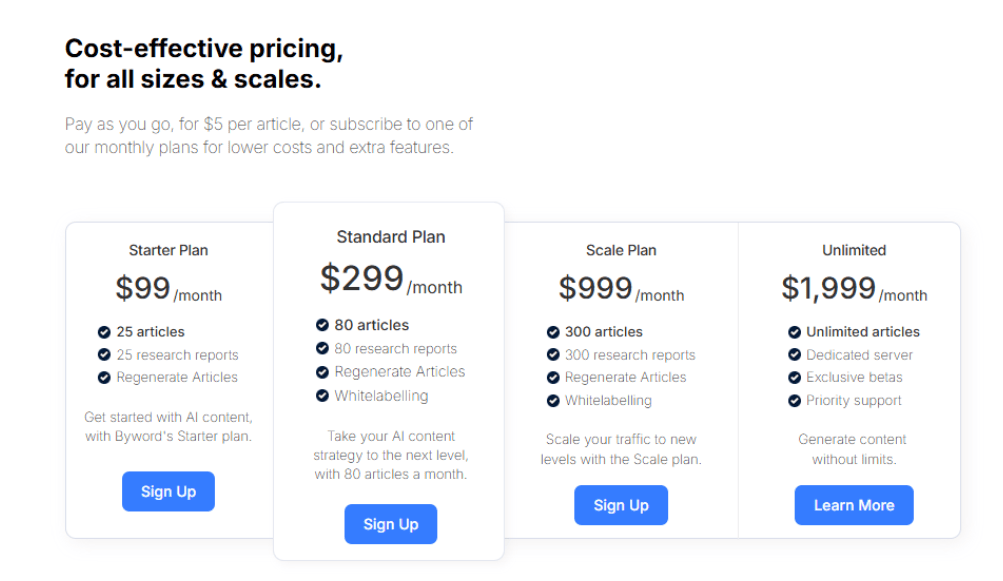The height and width of the screenshot is (581, 1003).
Task: Click the "Cost-effective pricing" heading
Action: pyautogui.click(x=203, y=48)
